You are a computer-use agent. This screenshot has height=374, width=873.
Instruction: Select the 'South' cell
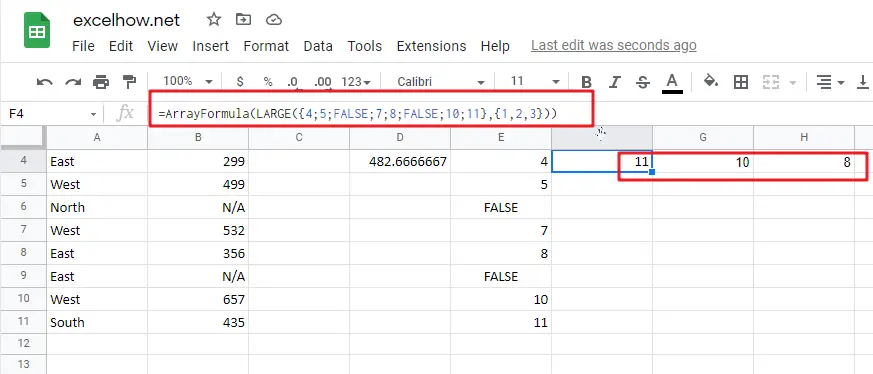[x=97, y=322]
